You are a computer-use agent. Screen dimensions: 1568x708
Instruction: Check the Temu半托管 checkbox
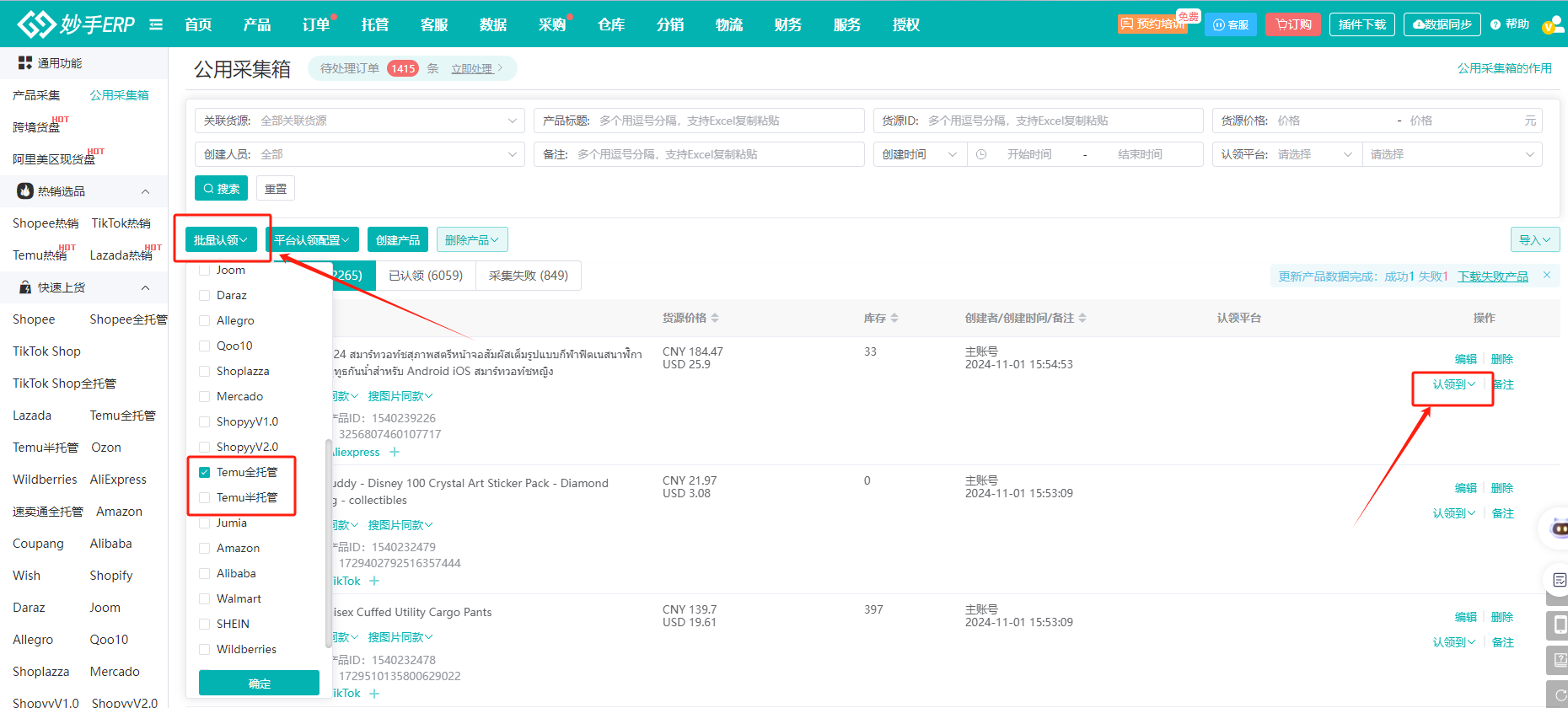coord(205,497)
